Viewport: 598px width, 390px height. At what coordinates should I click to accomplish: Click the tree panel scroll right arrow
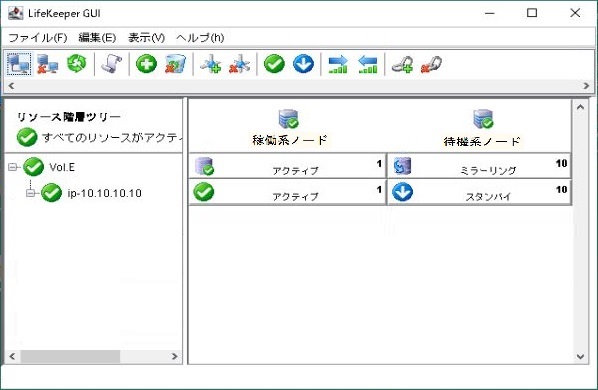coord(174,356)
